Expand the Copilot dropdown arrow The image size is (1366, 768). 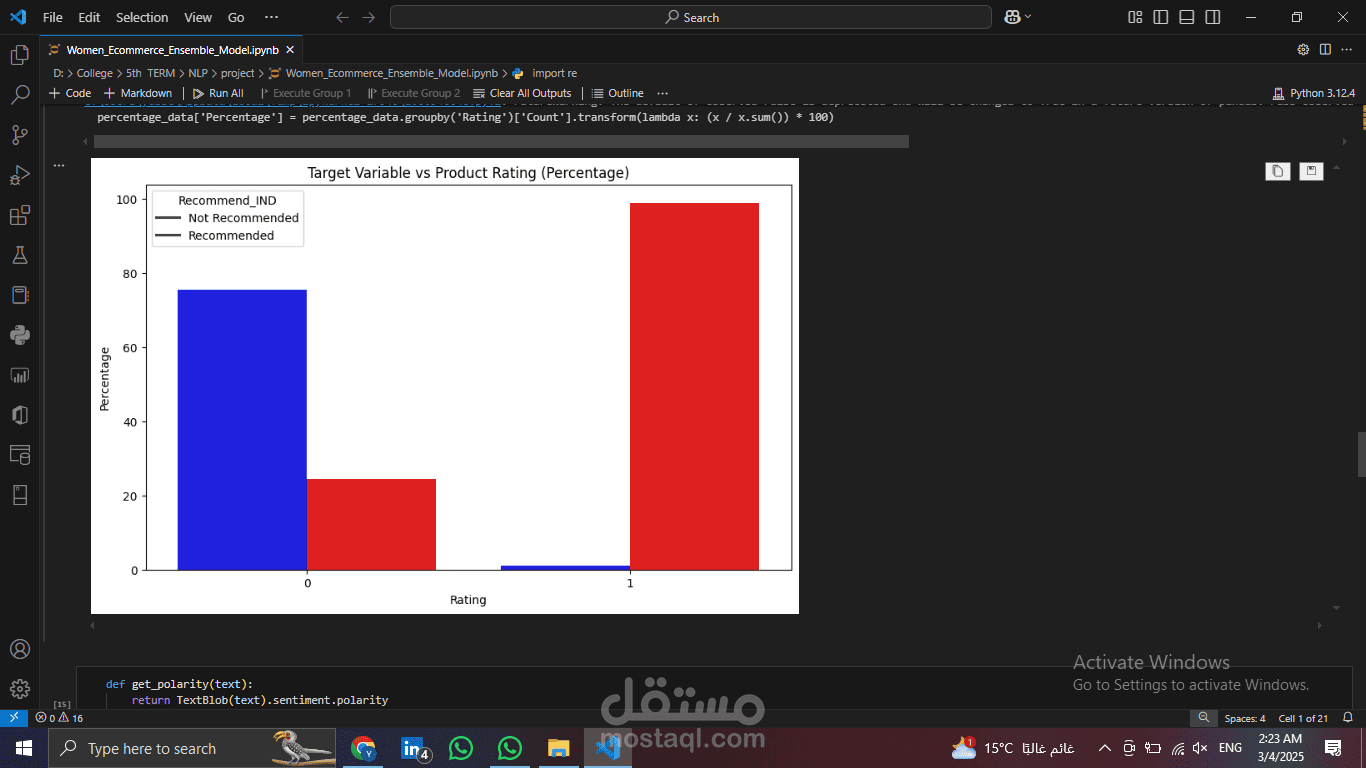pyautogui.click(x=1028, y=17)
